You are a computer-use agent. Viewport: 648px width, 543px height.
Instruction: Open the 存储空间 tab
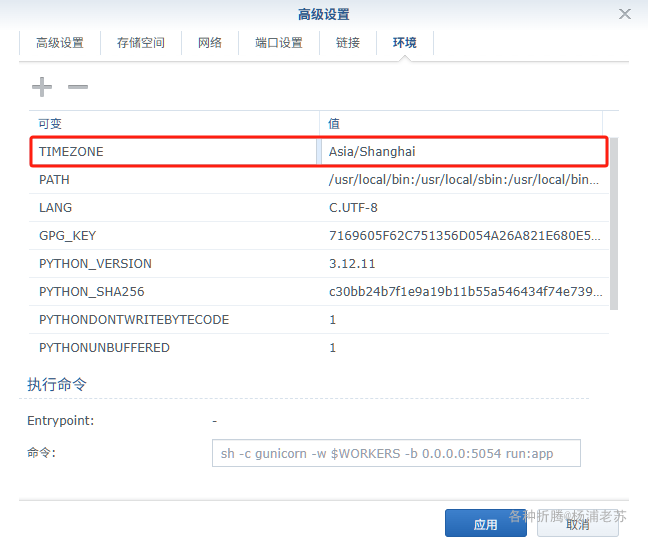pyautogui.click(x=141, y=43)
